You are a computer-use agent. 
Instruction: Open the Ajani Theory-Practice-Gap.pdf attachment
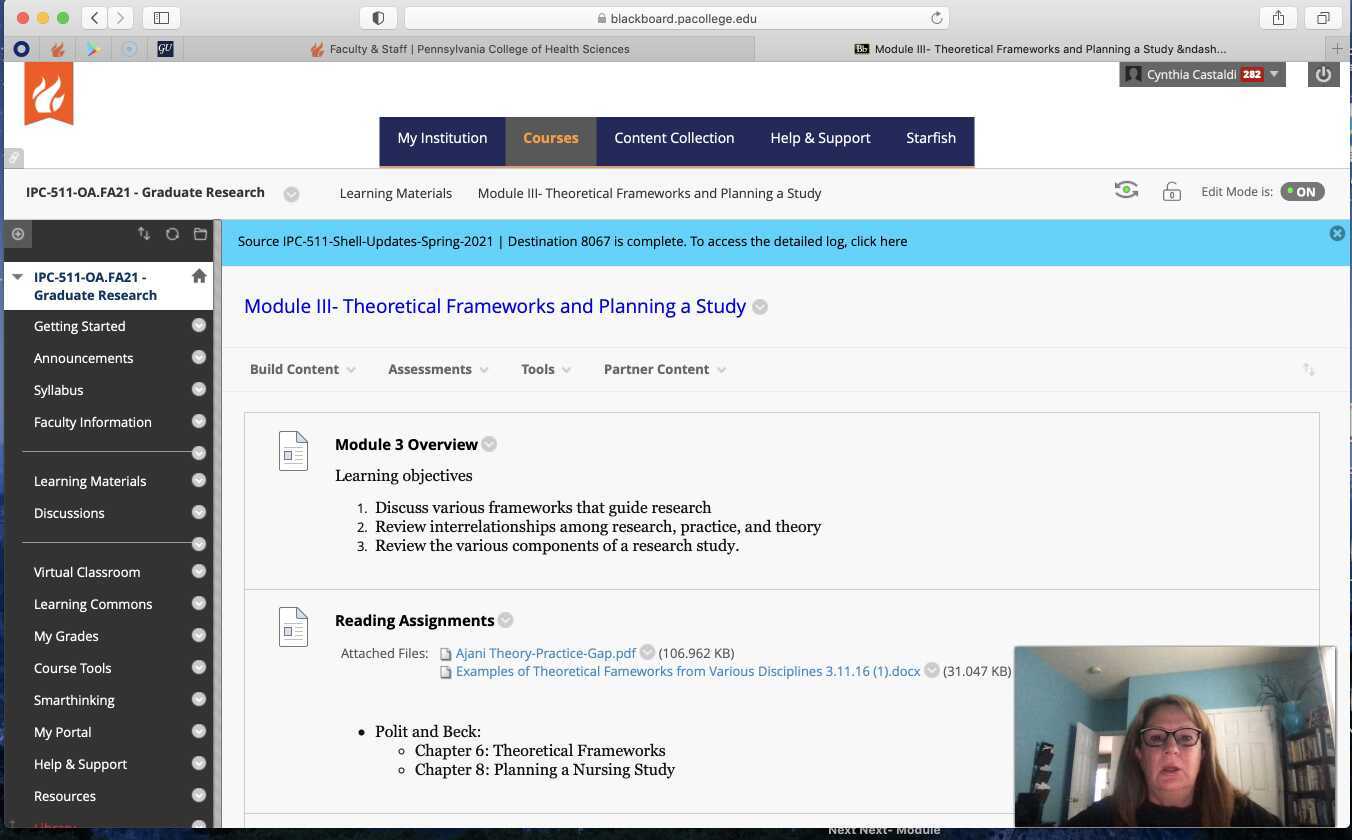545,652
